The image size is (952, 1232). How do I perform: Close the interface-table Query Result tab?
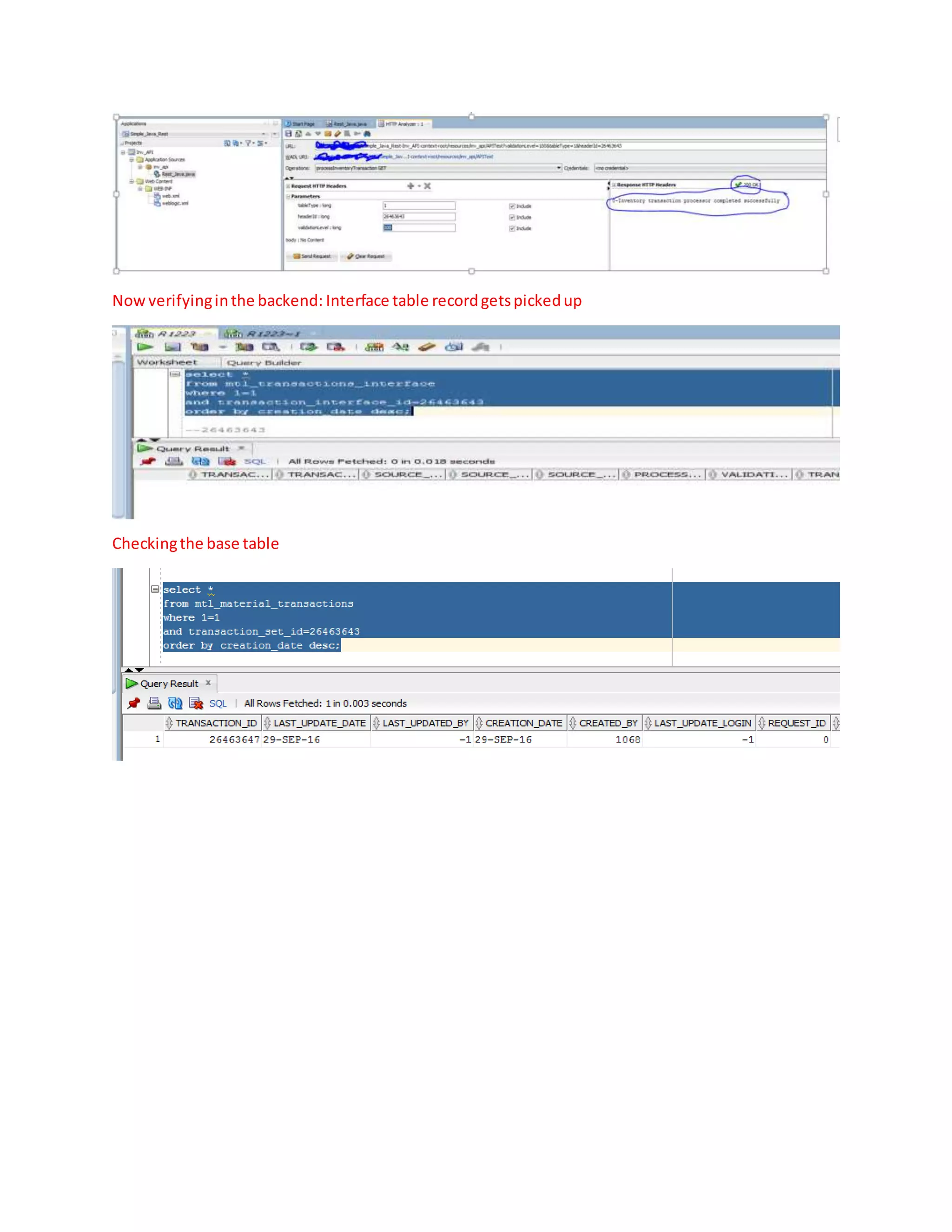(x=241, y=448)
